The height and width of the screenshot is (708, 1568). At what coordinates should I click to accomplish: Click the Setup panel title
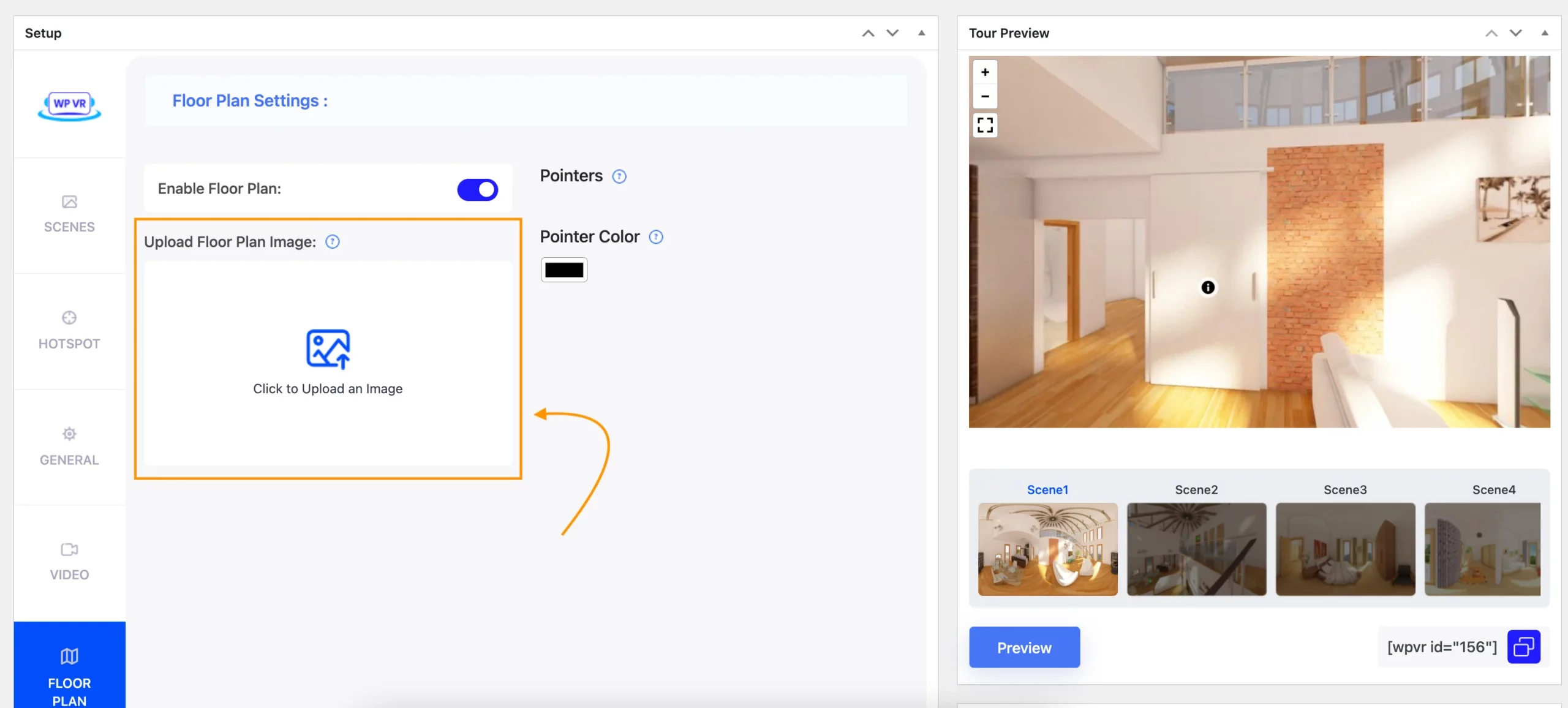pyautogui.click(x=43, y=33)
